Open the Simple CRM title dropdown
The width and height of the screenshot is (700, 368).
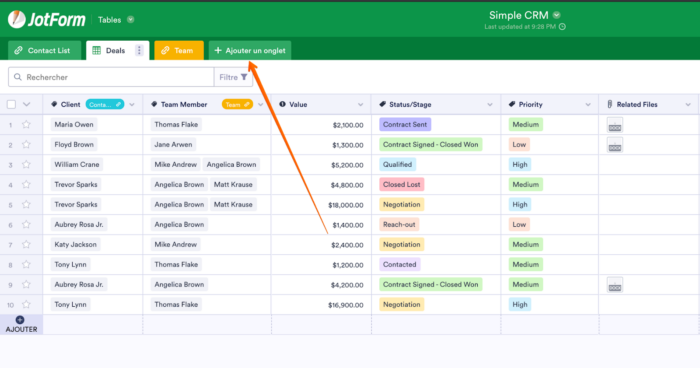tap(557, 15)
